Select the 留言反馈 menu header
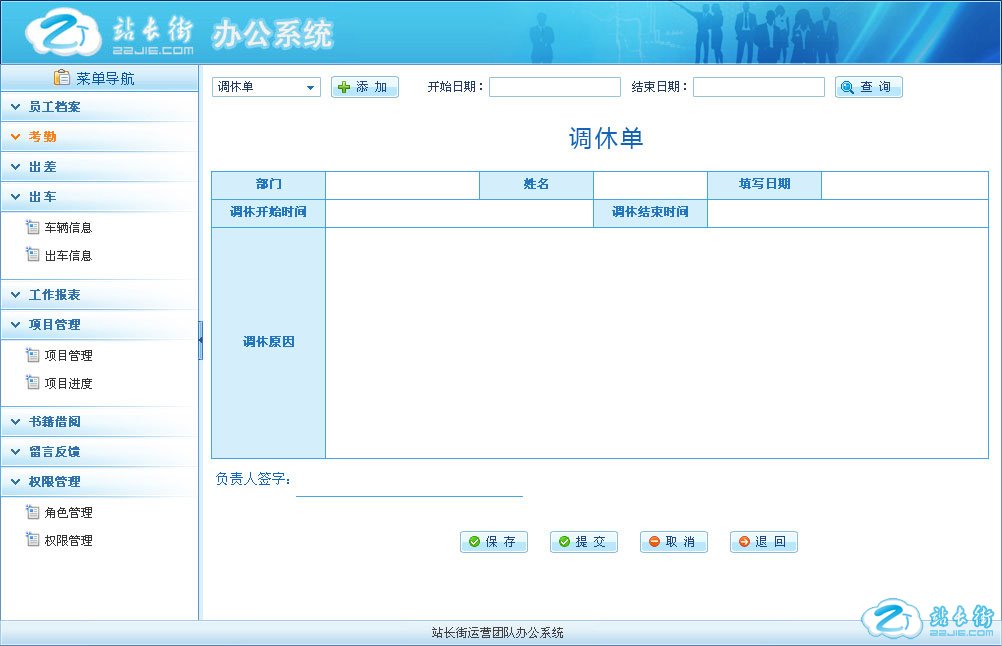The height and width of the screenshot is (646, 1002). click(x=54, y=452)
